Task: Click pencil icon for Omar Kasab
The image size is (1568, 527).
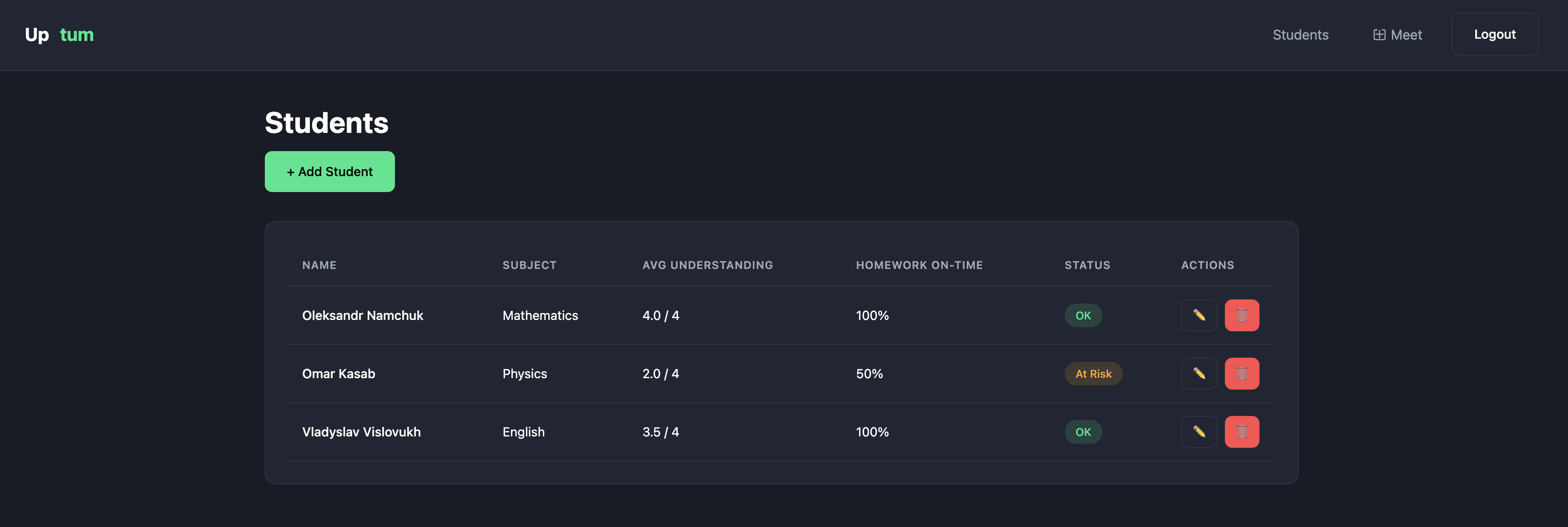Action: (1199, 374)
